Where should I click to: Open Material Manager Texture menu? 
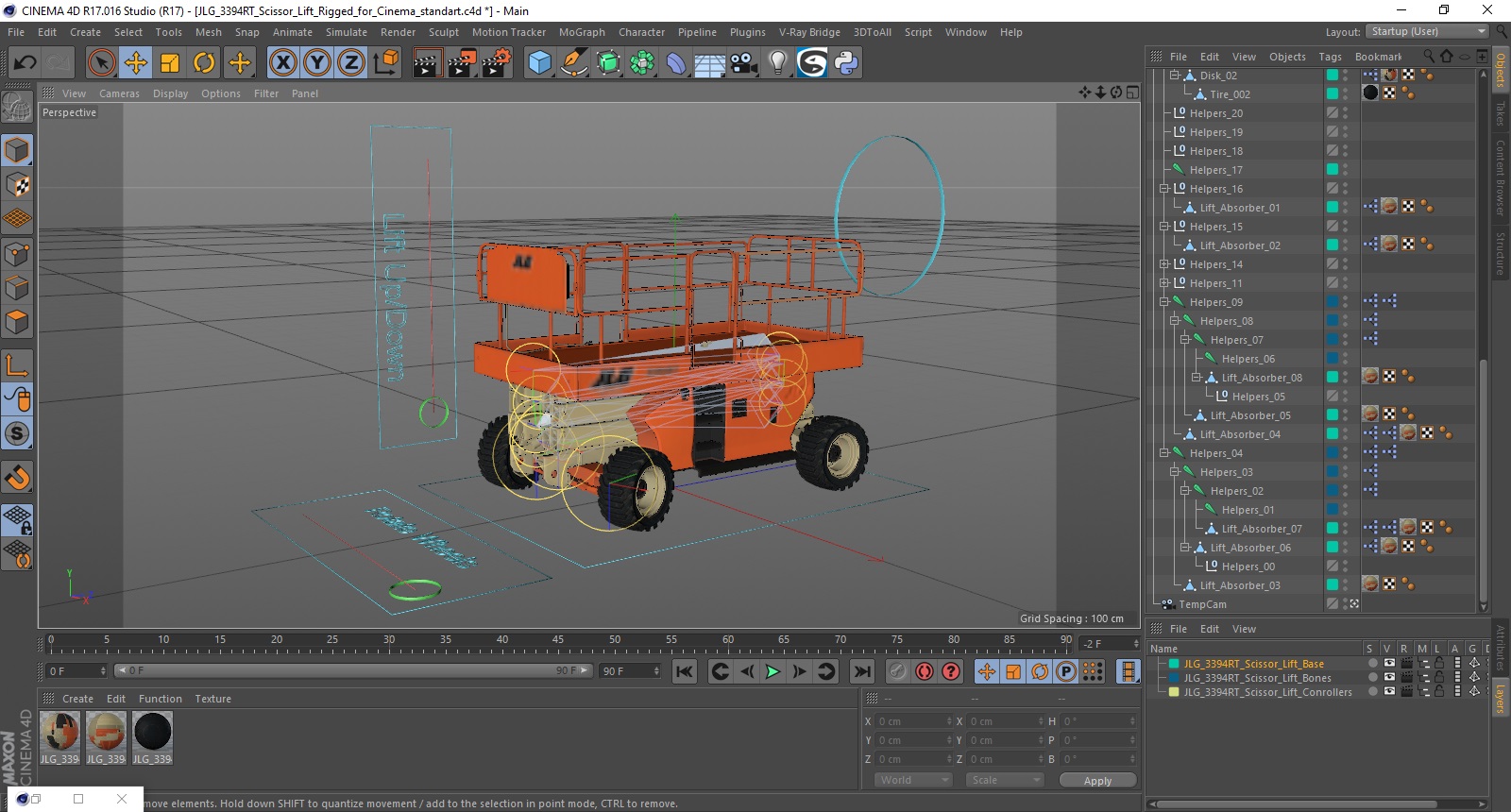[212, 699]
